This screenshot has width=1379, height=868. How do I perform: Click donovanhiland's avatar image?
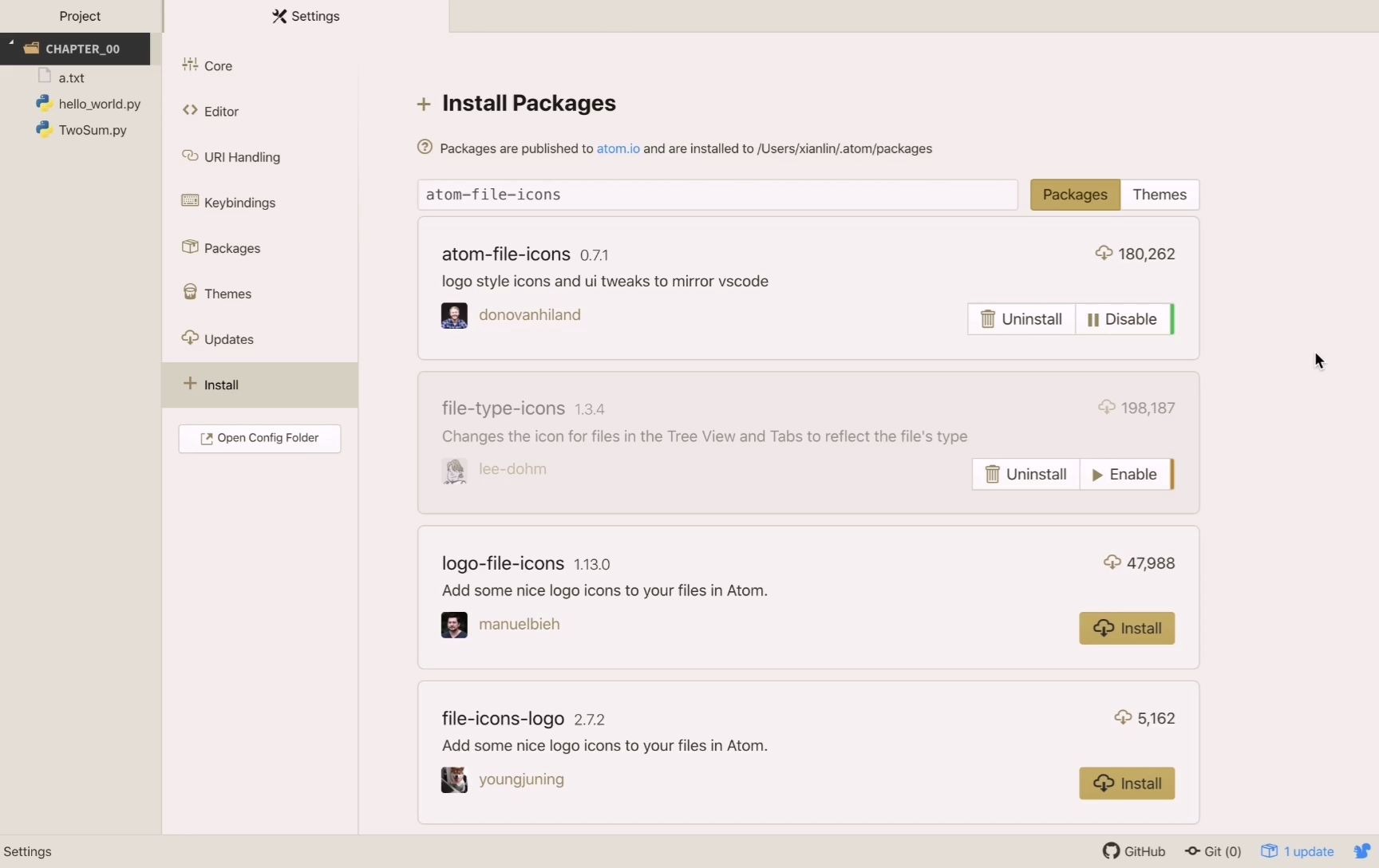coord(454,315)
